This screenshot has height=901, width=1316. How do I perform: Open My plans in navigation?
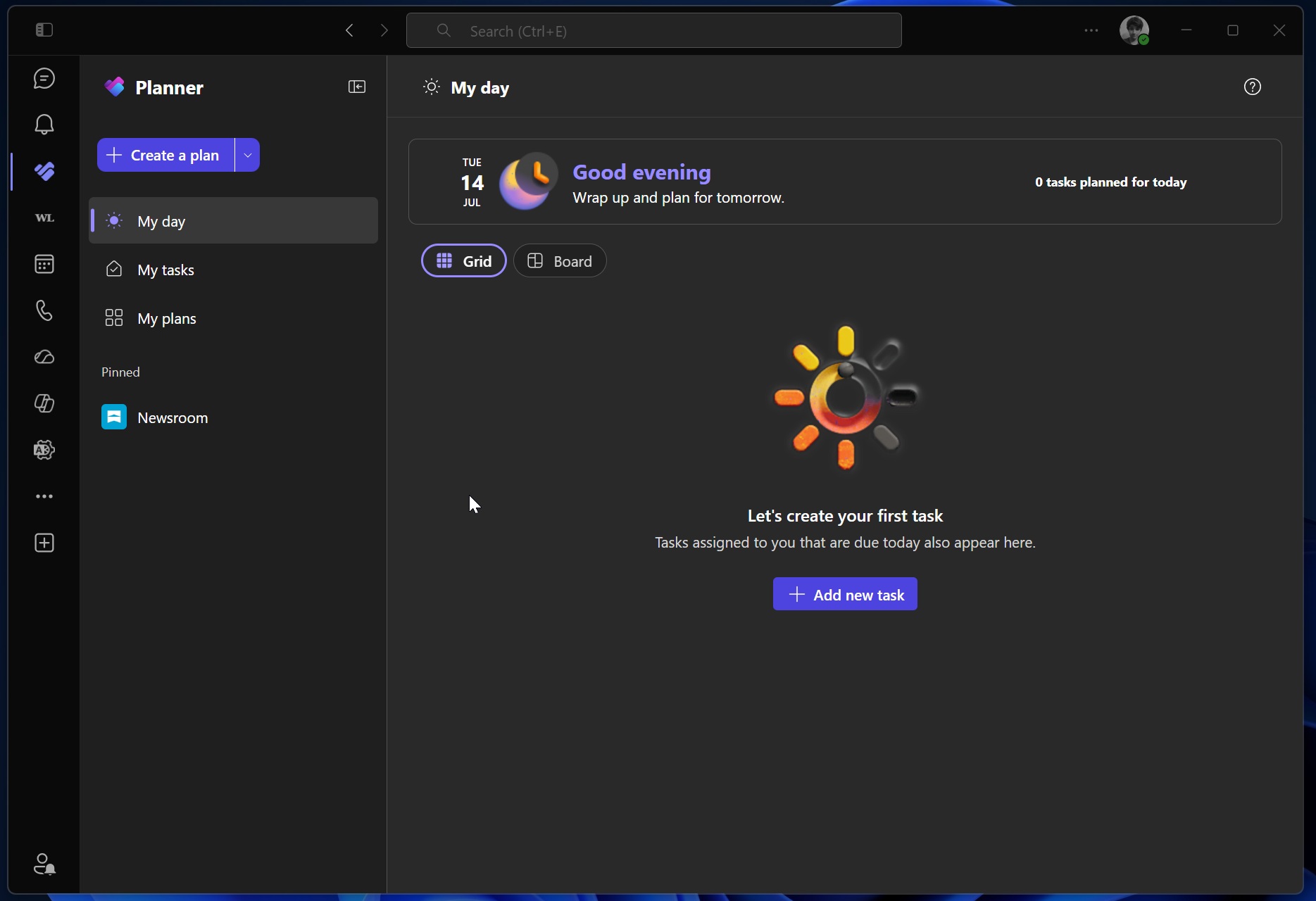point(233,318)
